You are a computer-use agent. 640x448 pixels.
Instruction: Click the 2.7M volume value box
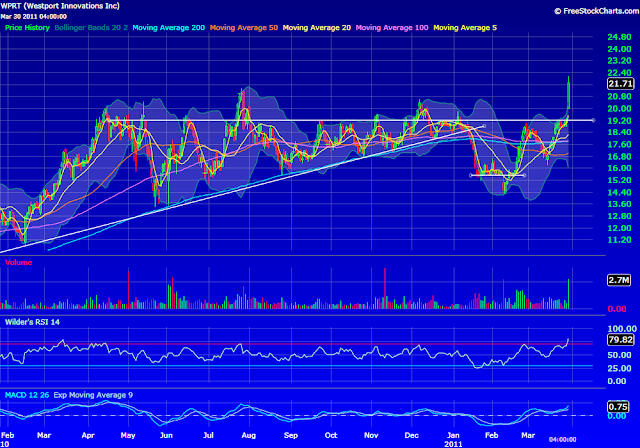pos(619,280)
